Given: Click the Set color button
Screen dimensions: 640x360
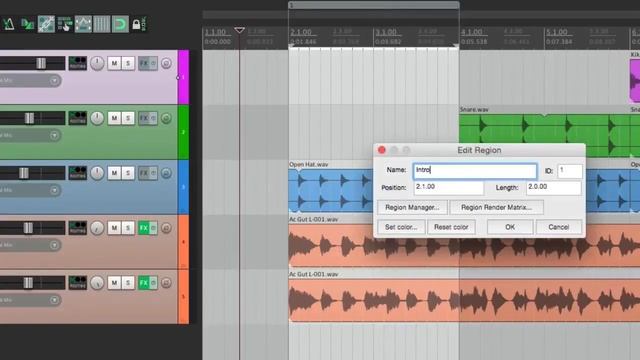Looking at the screenshot, I should [401, 227].
